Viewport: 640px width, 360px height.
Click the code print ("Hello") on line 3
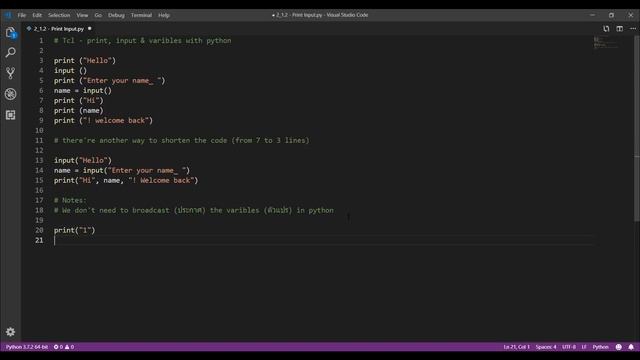point(85,60)
